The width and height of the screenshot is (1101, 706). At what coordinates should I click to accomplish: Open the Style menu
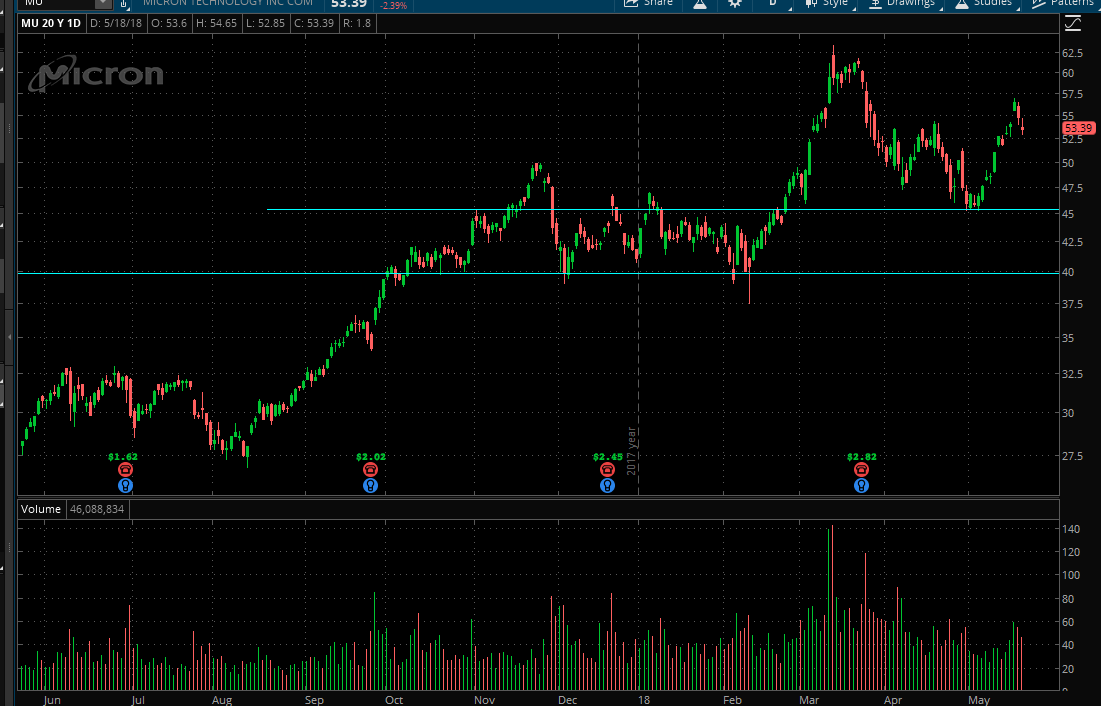pos(827,4)
